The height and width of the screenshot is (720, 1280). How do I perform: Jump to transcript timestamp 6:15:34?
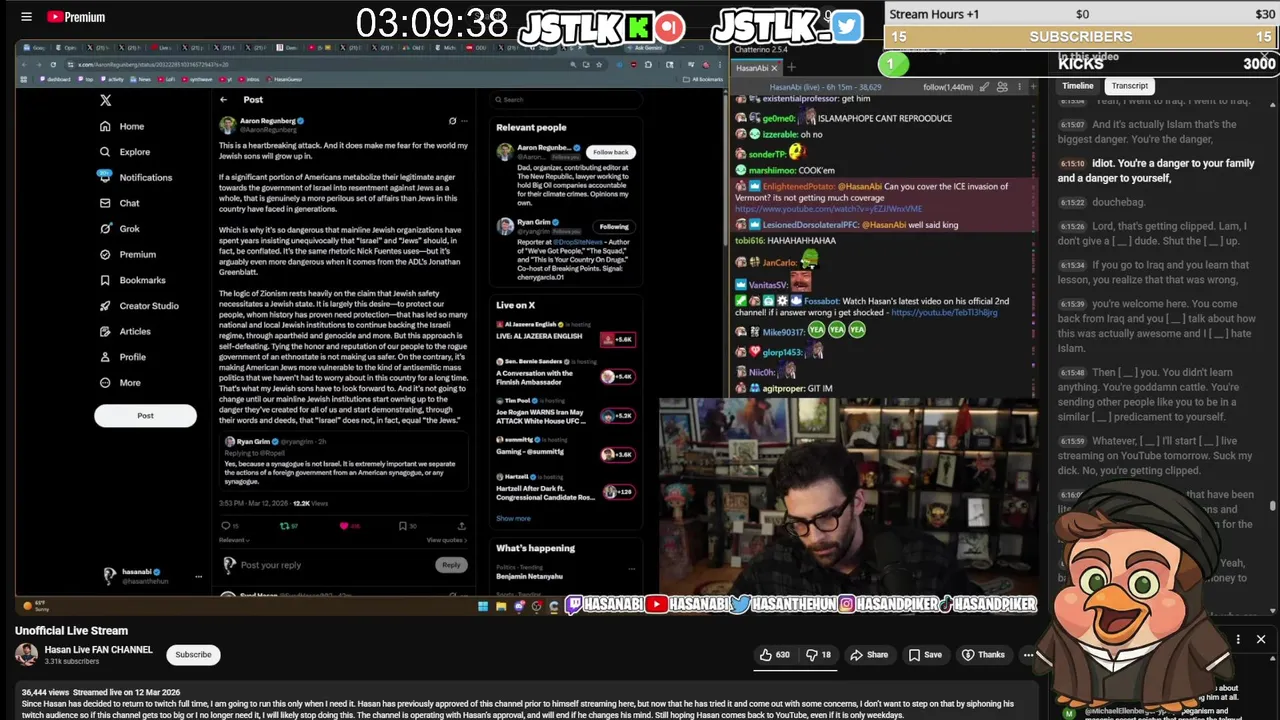1072,266
